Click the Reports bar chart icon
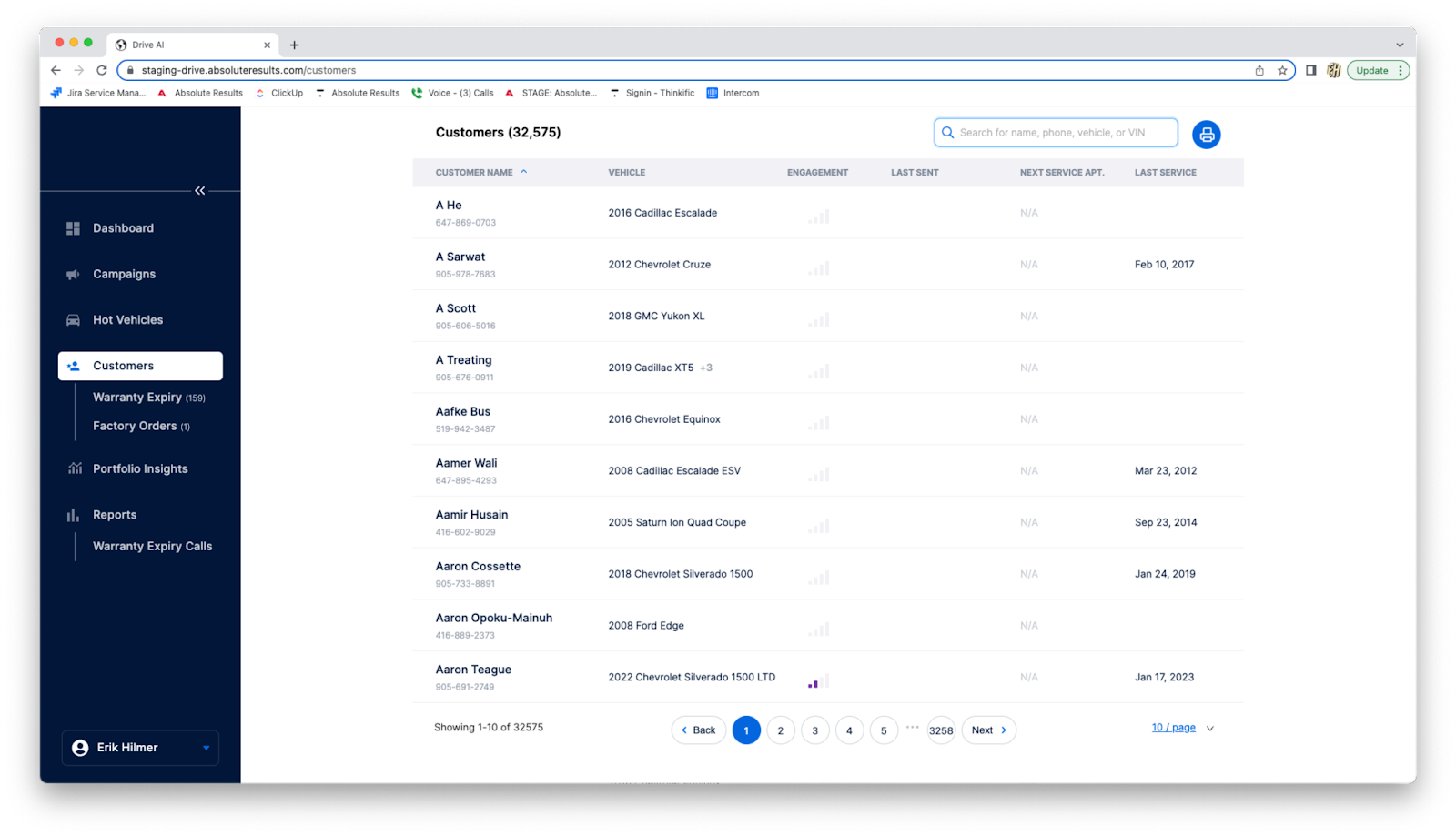 (74, 515)
